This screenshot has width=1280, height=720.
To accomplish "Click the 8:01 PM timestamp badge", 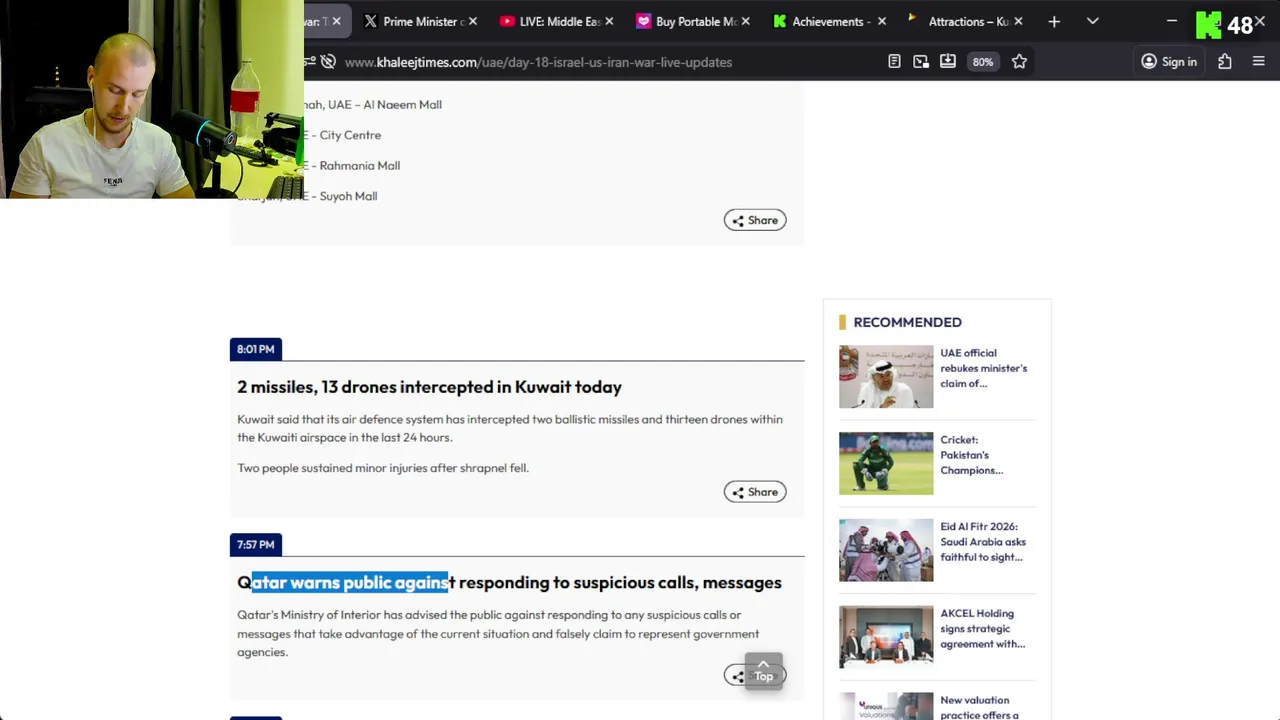I will pos(256,349).
